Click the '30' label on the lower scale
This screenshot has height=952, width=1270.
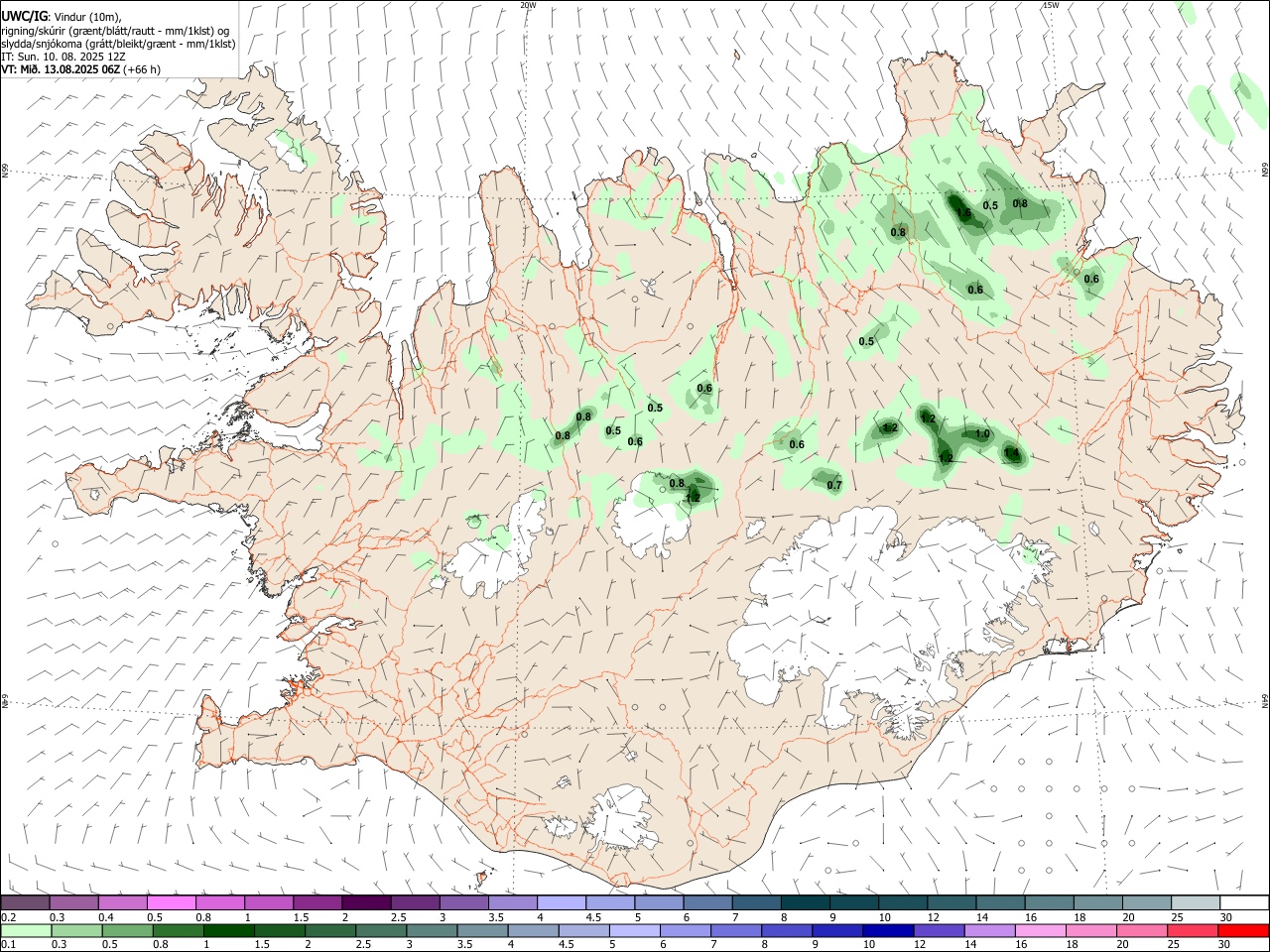point(1224,945)
